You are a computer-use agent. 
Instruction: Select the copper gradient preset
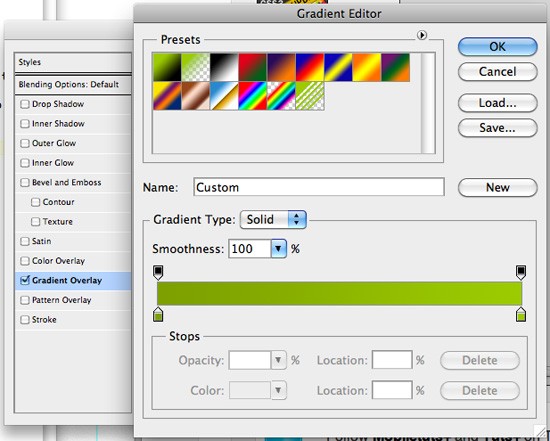pos(196,96)
